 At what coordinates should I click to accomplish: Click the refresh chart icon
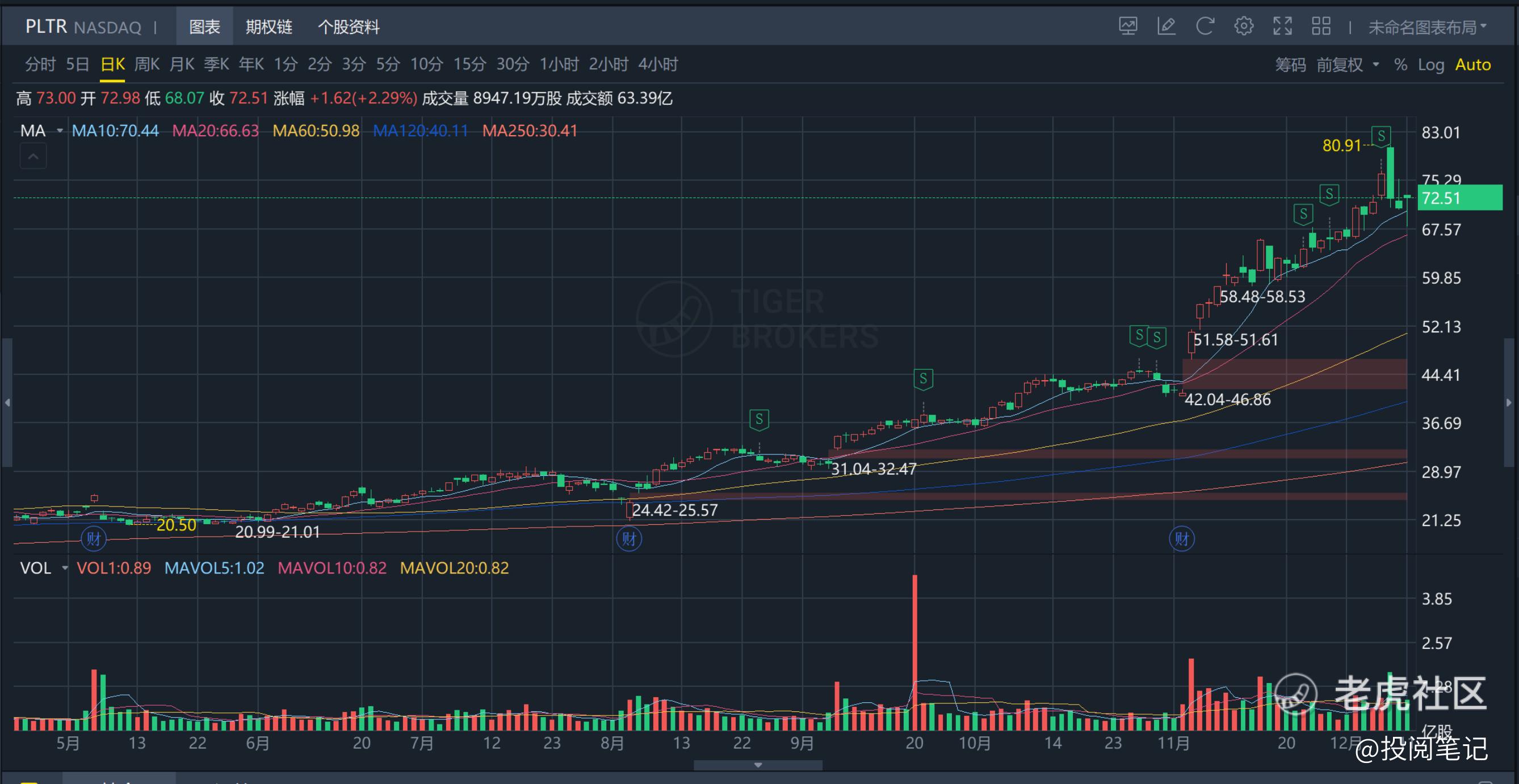[1205, 27]
